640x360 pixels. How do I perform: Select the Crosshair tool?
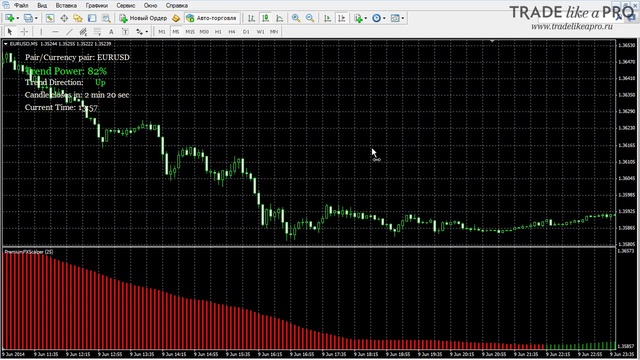(24, 31)
